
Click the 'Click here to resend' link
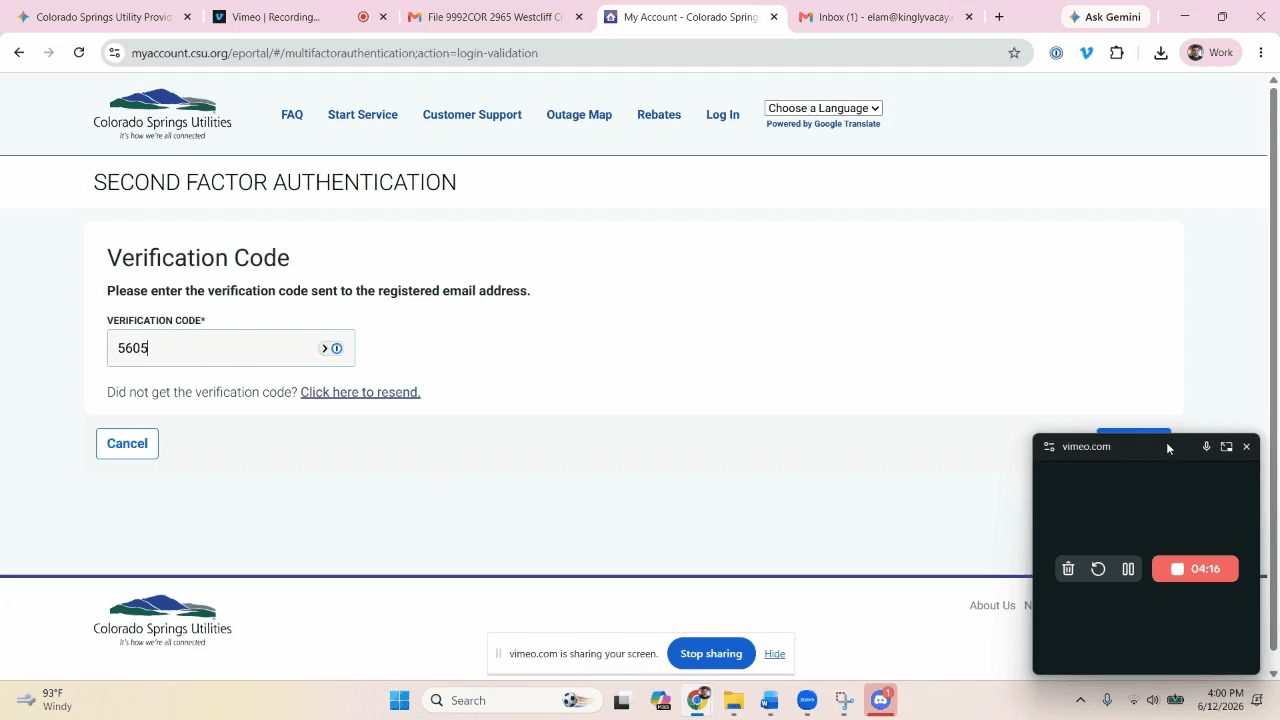point(360,392)
